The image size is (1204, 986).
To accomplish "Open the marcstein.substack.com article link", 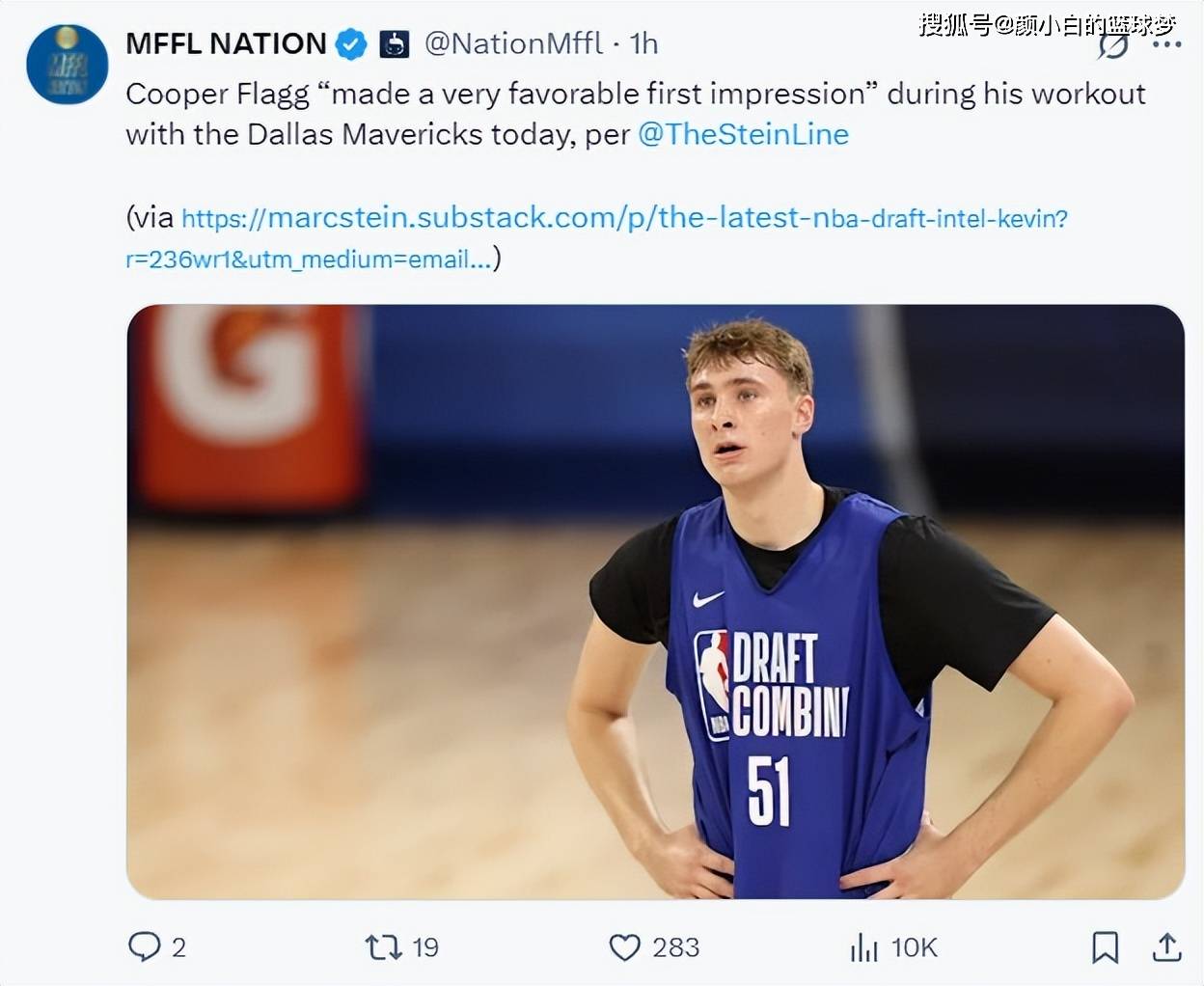I will point(624,218).
